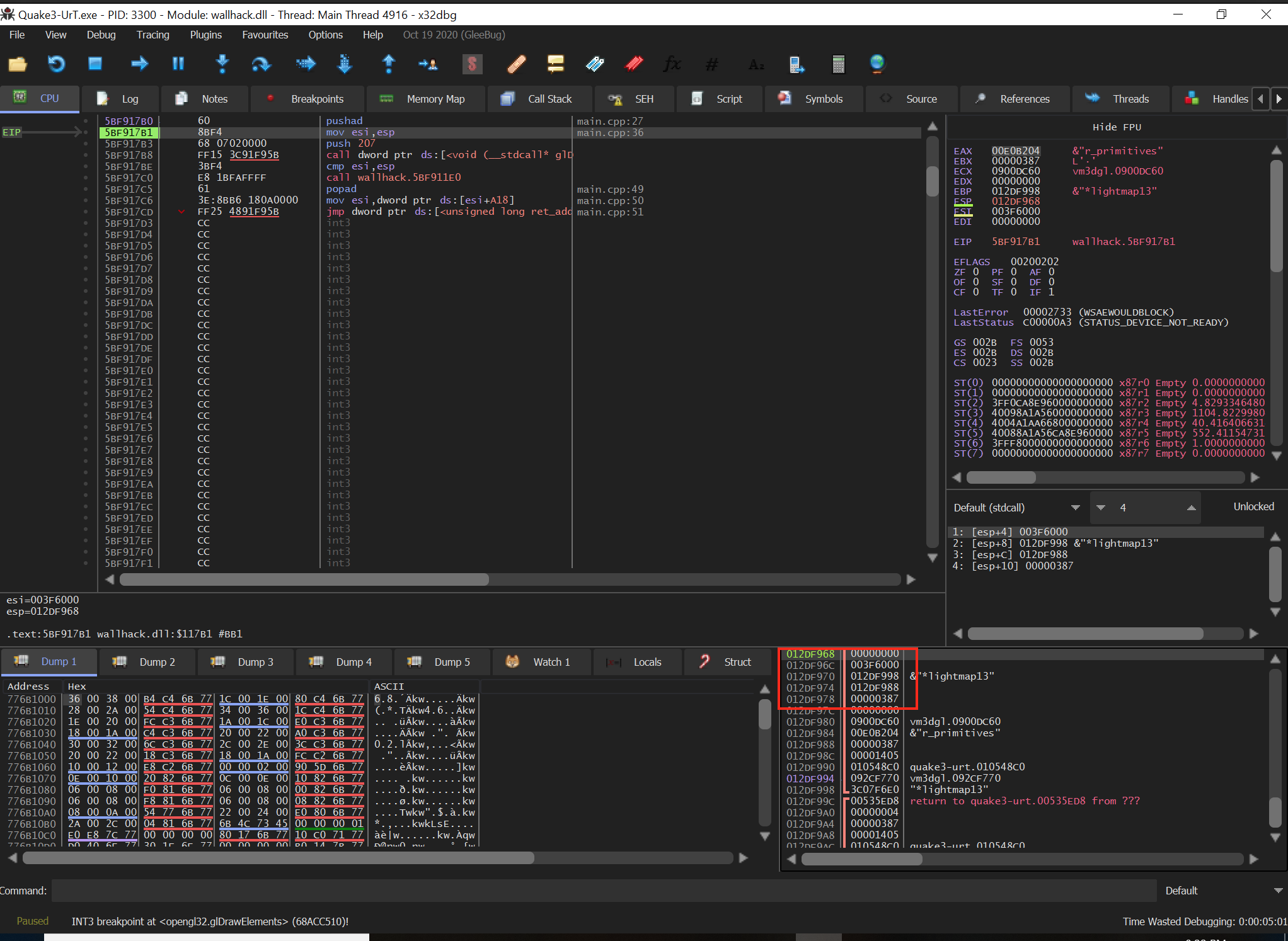The image size is (1288, 941).
Task: Open the command type Default dropdown
Action: [1222, 891]
